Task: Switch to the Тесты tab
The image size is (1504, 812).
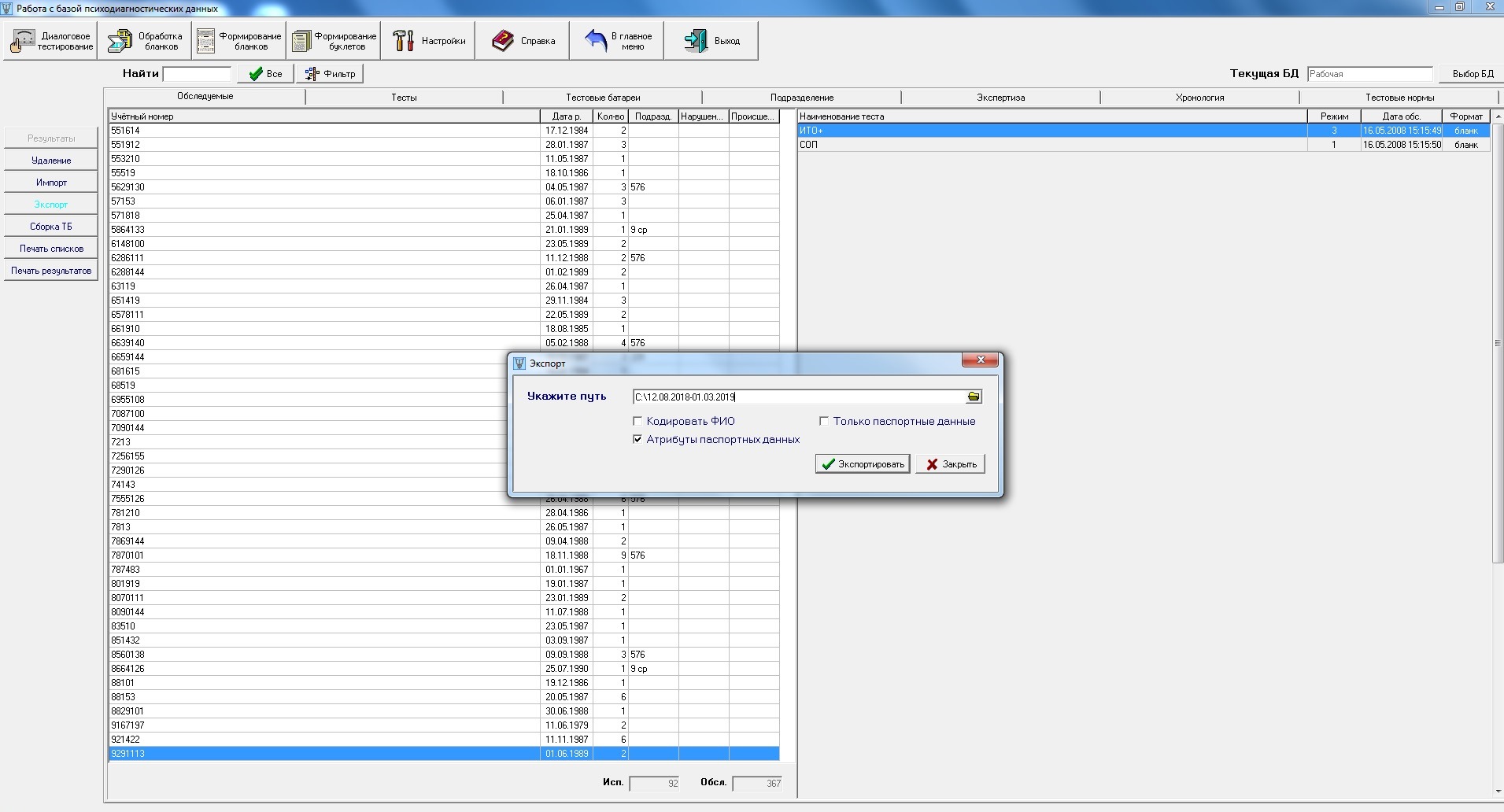Action: 404,98
